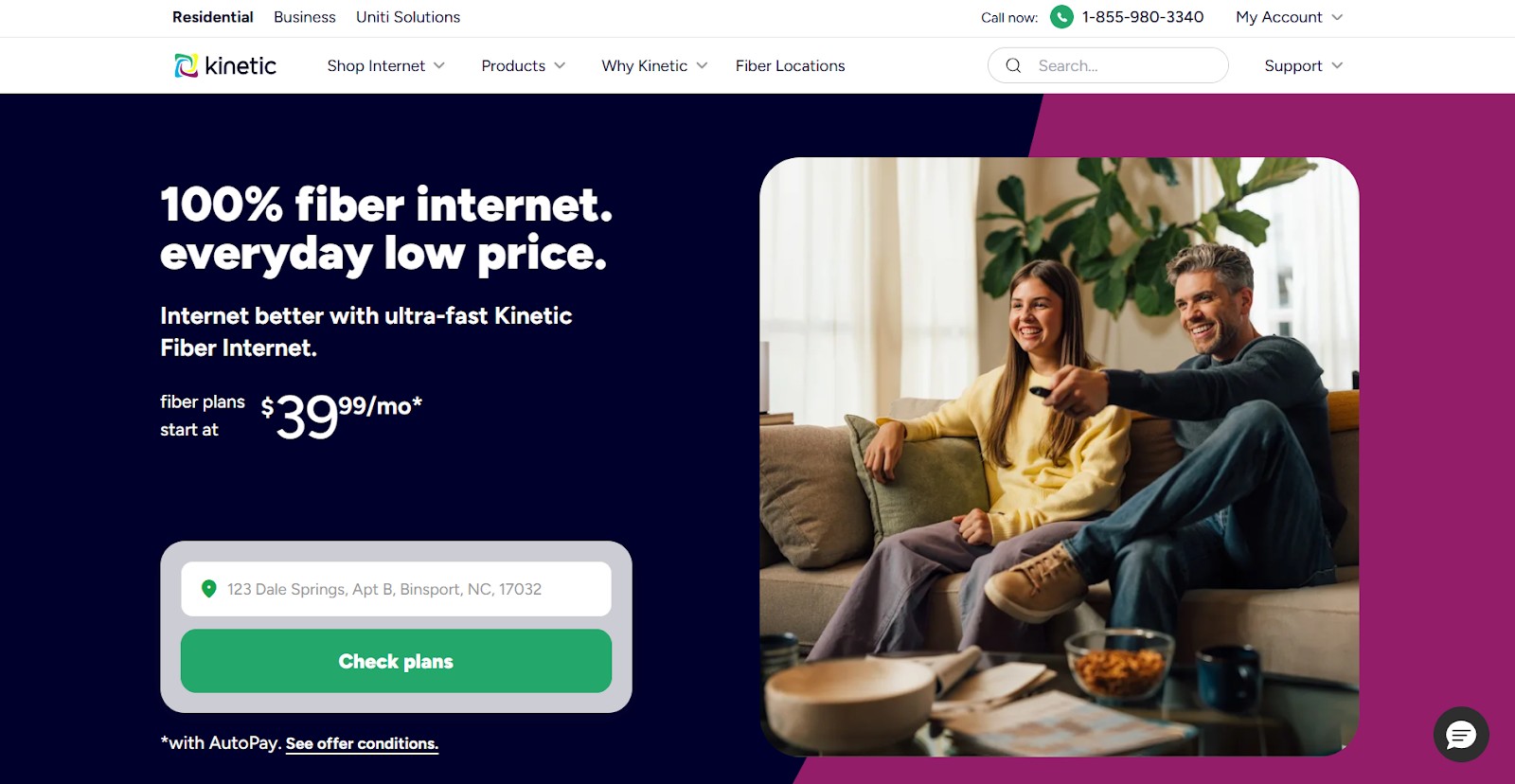Call the 1-855-980-3340 number link
The width and height of the screenshot is (1515, 784).
1143,17
